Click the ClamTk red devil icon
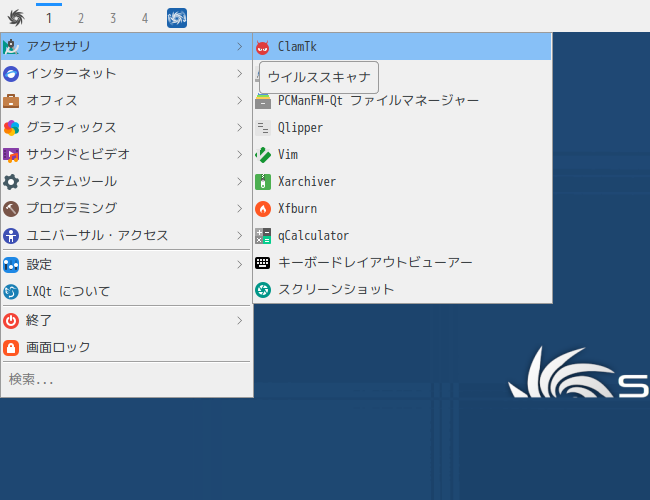Screen dimensions: 650x500 tap(263, 47)
